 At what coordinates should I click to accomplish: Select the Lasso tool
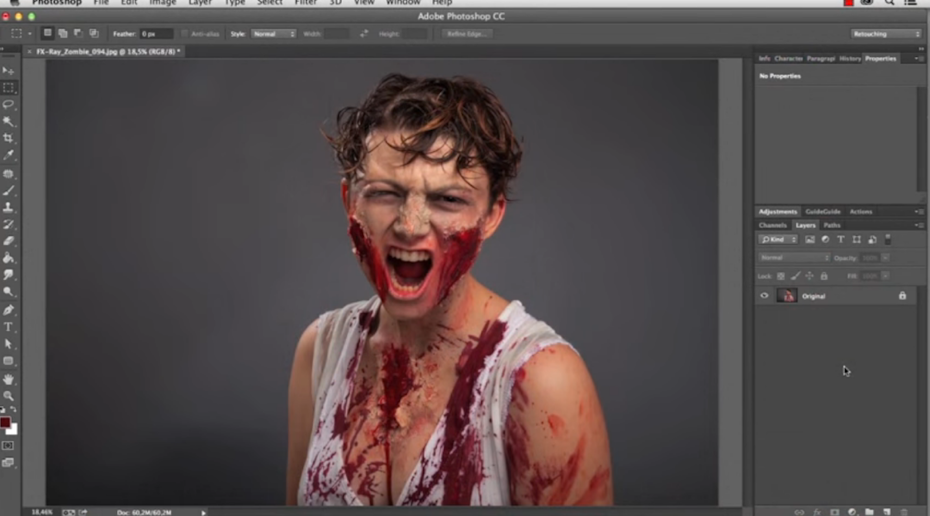[8, 104]
